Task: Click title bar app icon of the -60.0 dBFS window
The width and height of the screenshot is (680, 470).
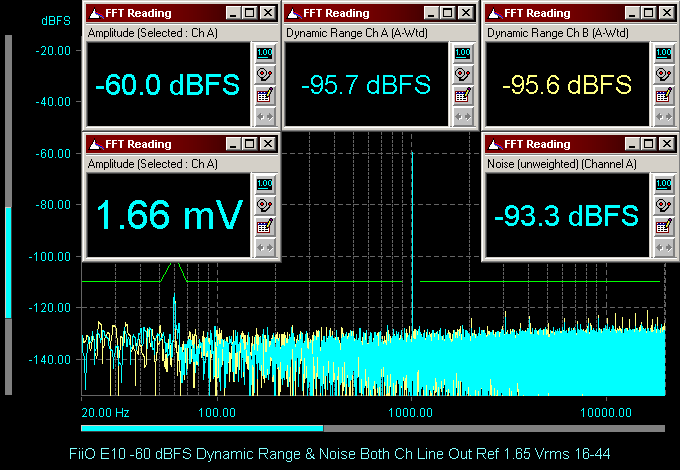Action: pos(95,13)
